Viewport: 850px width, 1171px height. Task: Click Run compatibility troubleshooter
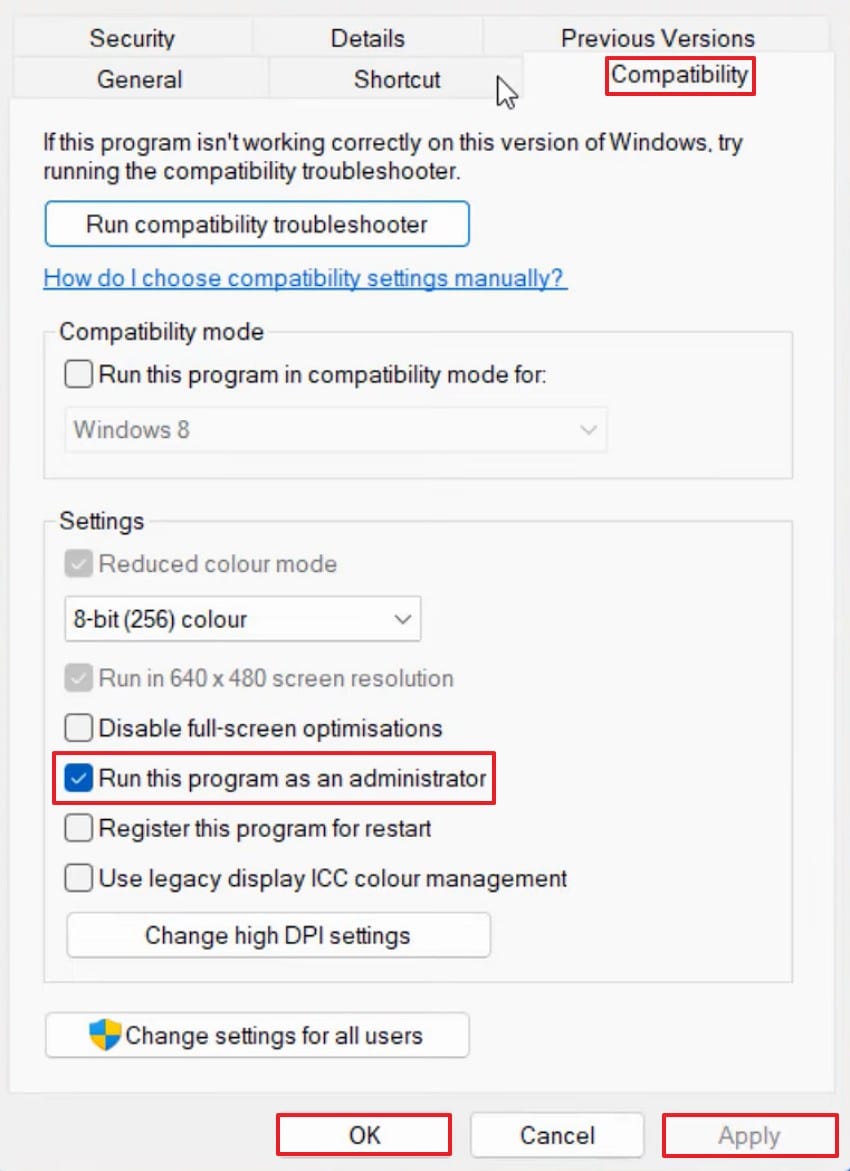[256, 223]
